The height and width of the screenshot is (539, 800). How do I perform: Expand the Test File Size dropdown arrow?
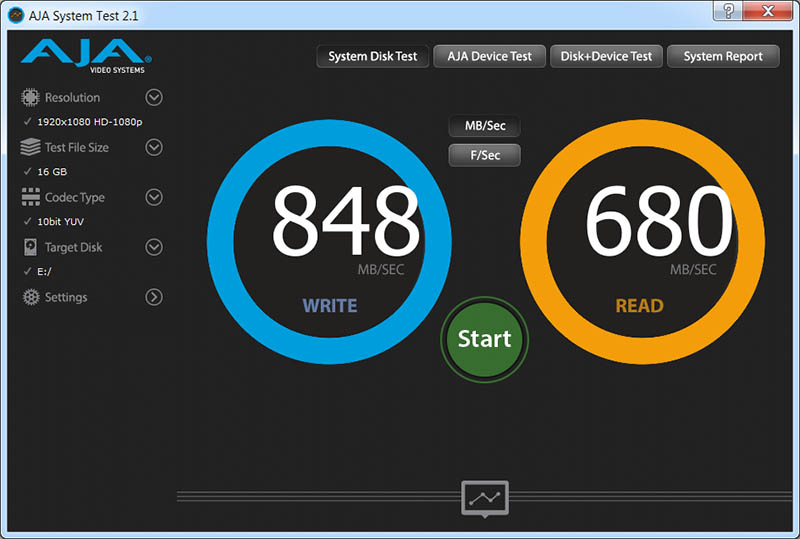pyautogui.click(x=154, y=147)
